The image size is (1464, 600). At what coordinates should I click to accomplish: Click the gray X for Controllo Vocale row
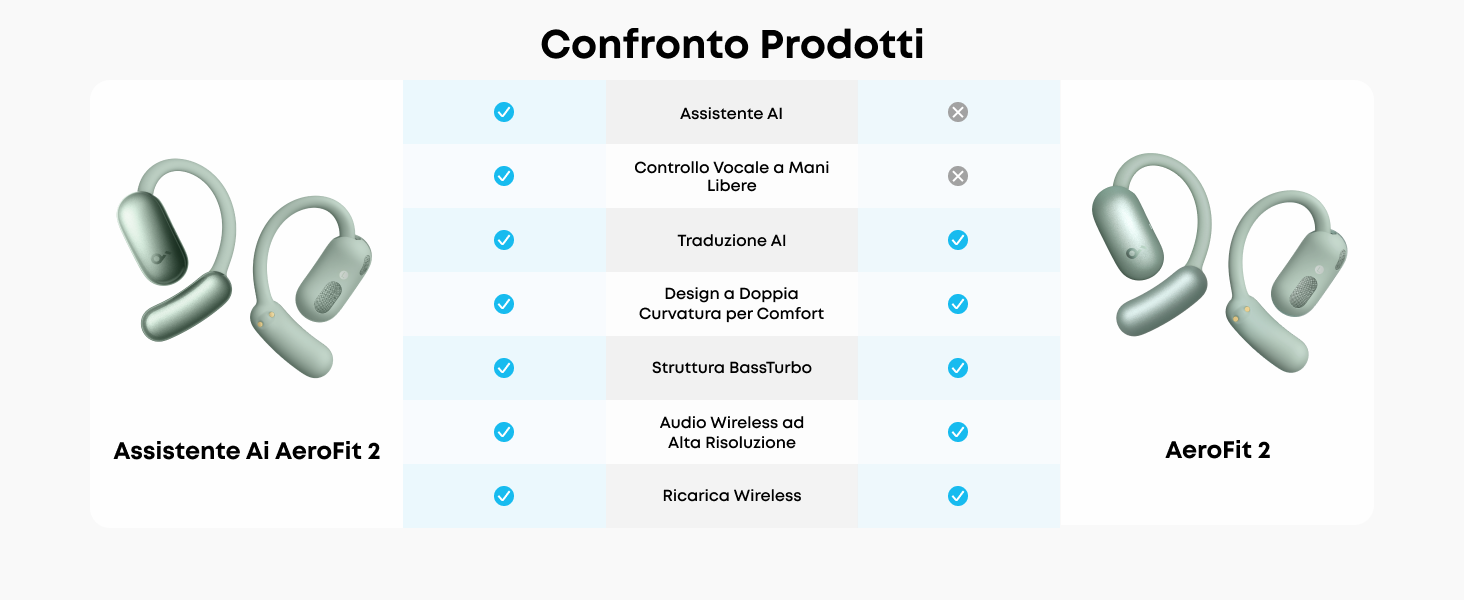coord(958,176)
